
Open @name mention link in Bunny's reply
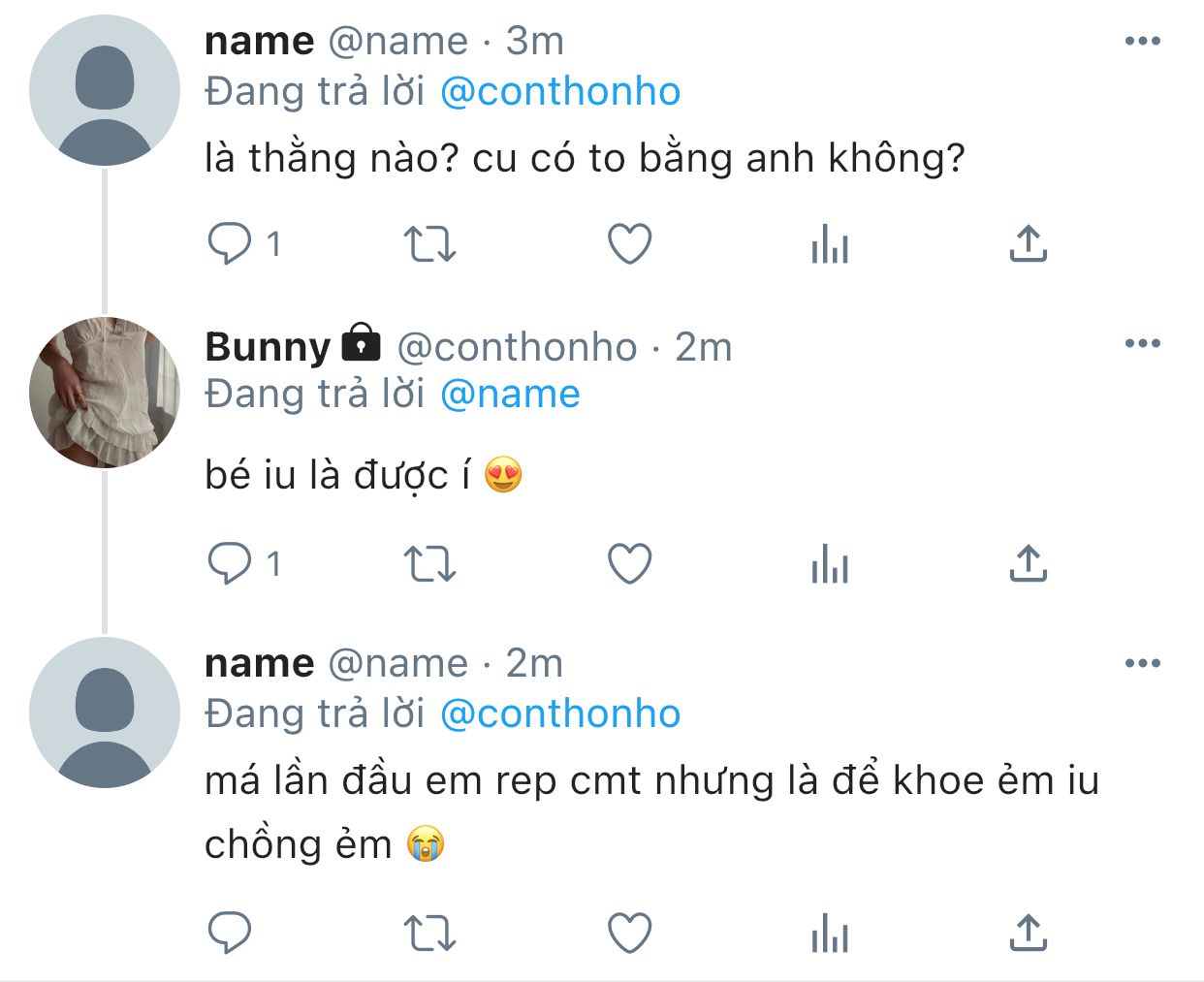pos(510,395)
